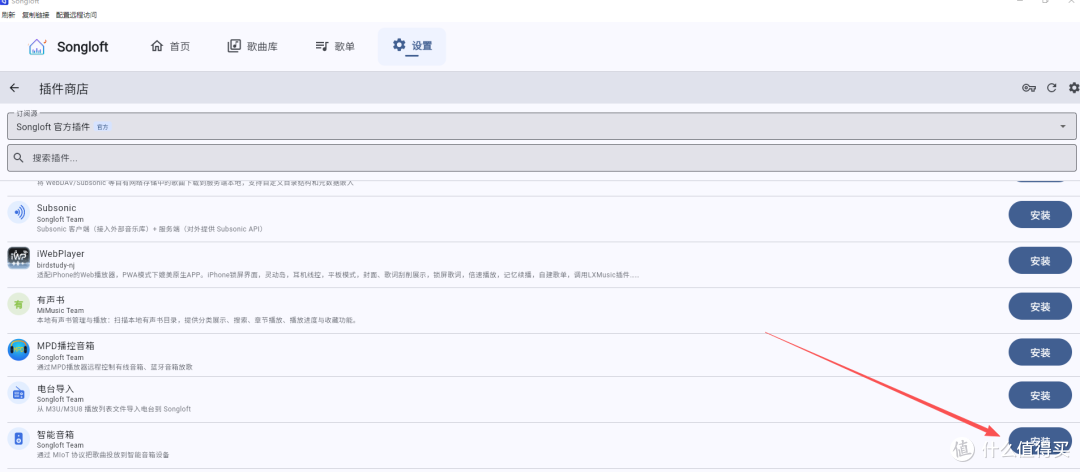This screenshot has height=472, width=1080.
Task: Click the 智能音箱 speaker icon
Action: point(19,438)
